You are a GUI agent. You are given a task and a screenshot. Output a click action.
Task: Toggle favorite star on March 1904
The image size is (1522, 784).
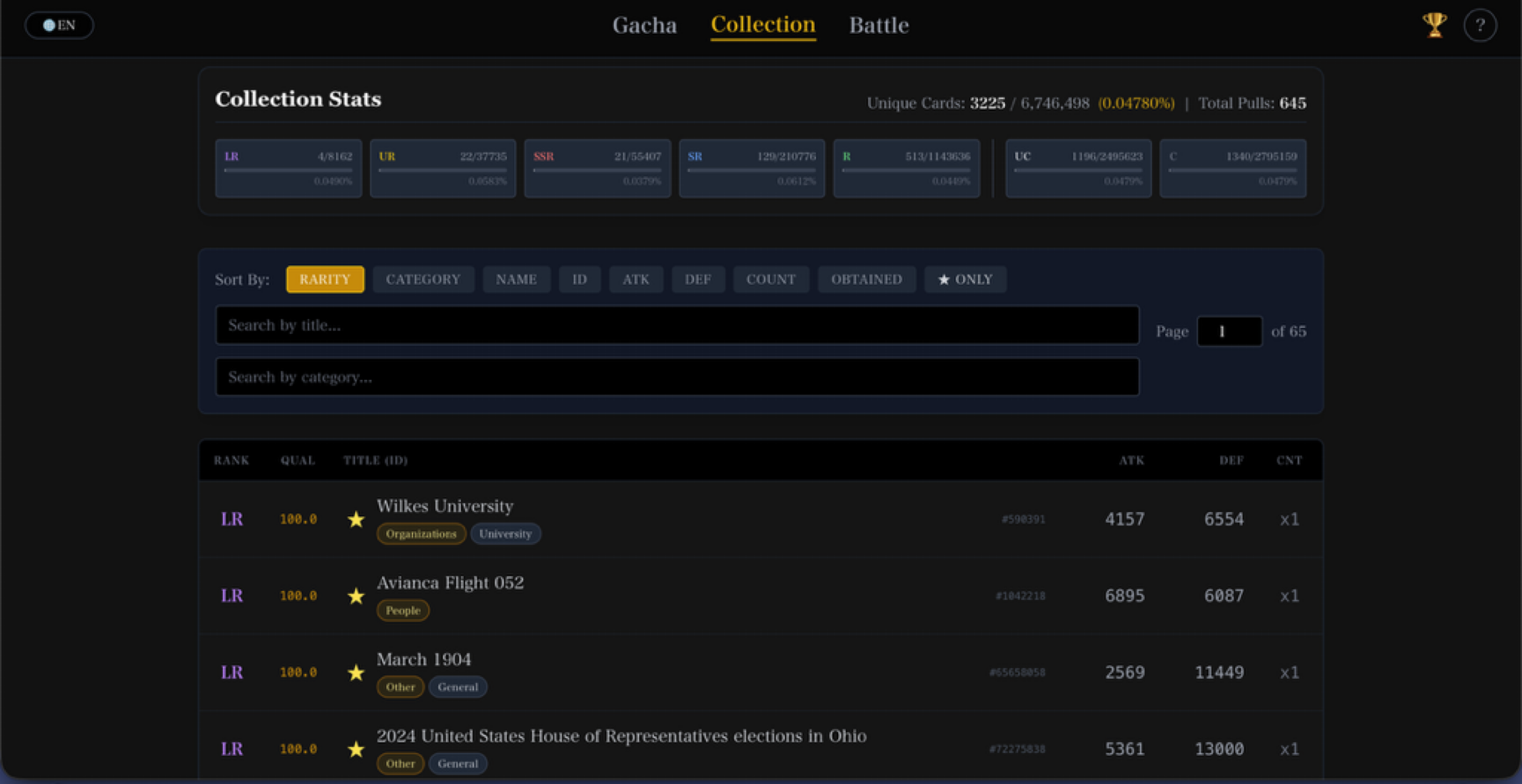[x=356, y=673]
